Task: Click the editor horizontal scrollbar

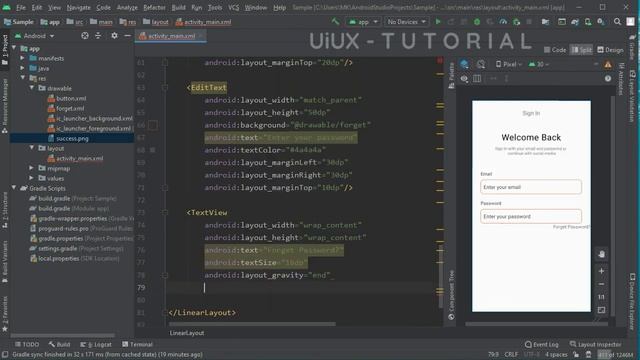Action: point(252,324)
